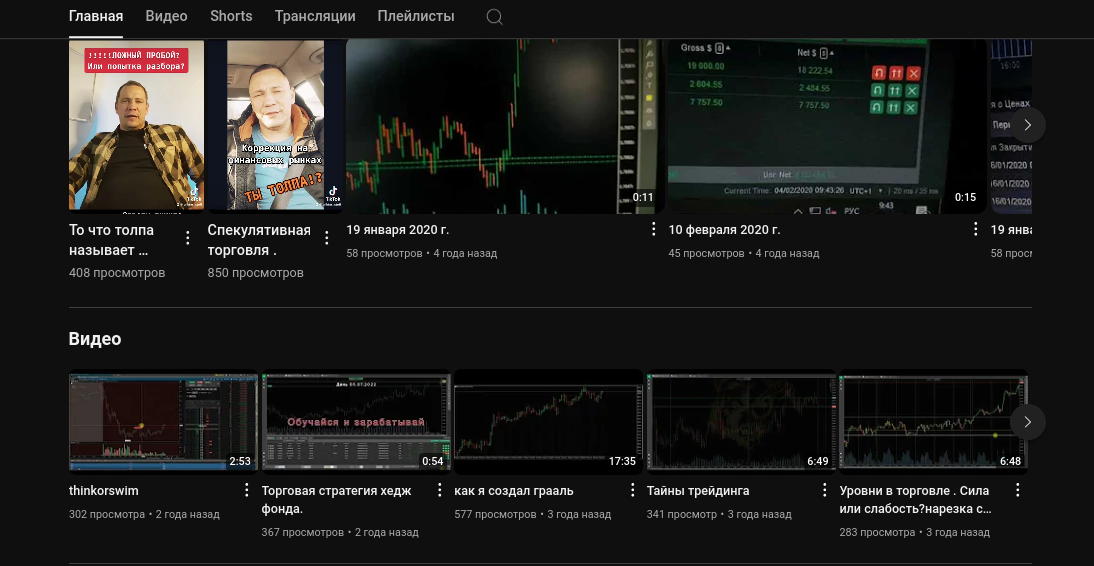
Task: Open options for Торговая стратегия хедж фонда video
Action: pos(439,490)
